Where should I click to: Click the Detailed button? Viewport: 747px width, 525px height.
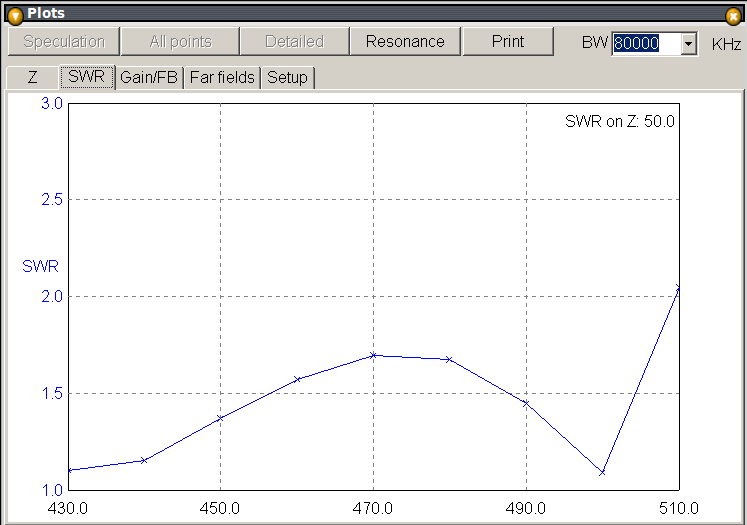(x=294, y=41)
